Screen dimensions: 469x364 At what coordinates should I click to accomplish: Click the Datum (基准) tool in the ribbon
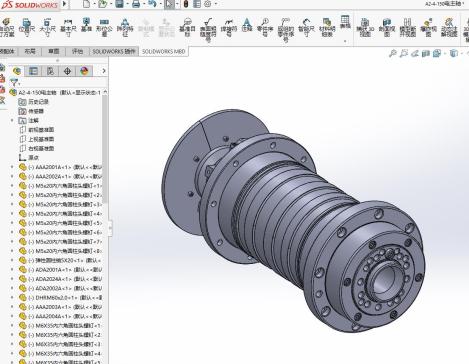pyautogui.click(x=86, y=25)
